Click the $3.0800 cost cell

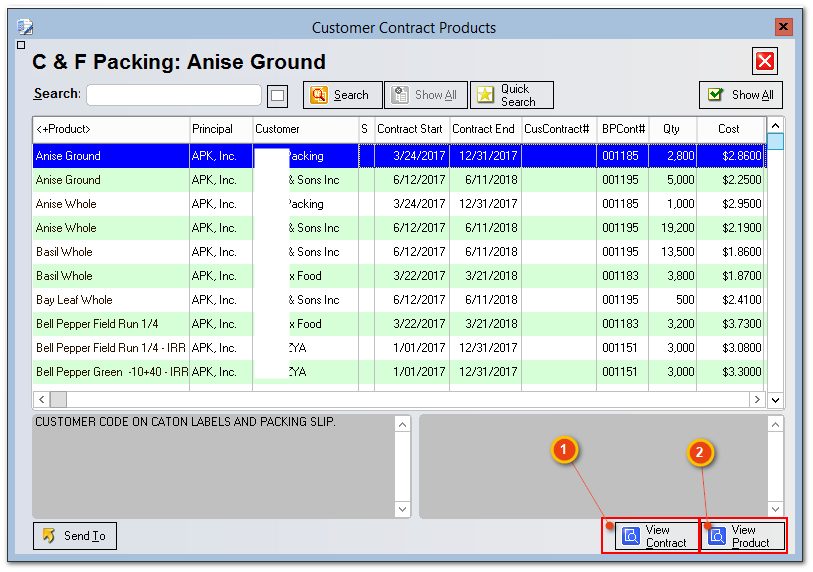pyautogui.click(x=731, y=347)
